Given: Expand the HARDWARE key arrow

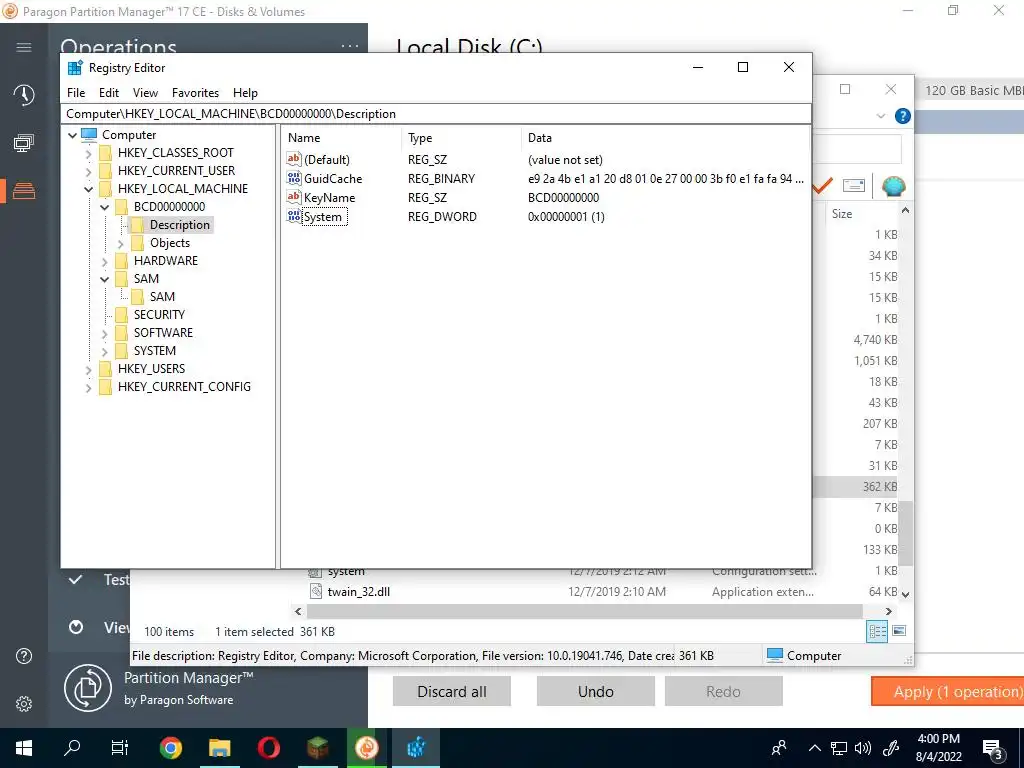Looking at the screenshot, I should [104, 261].
